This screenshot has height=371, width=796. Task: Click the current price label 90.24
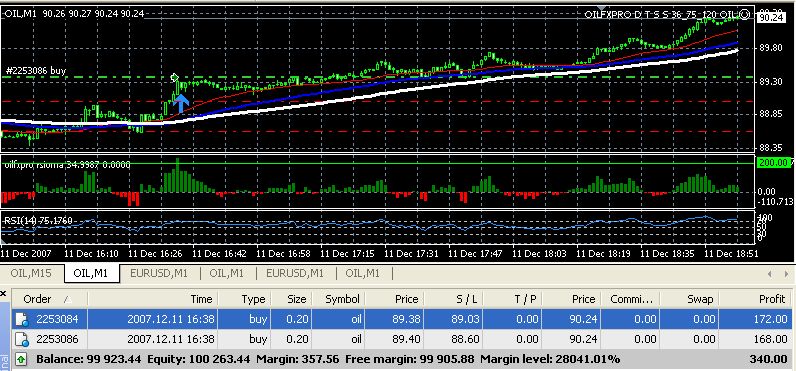(x=771, y=17)
